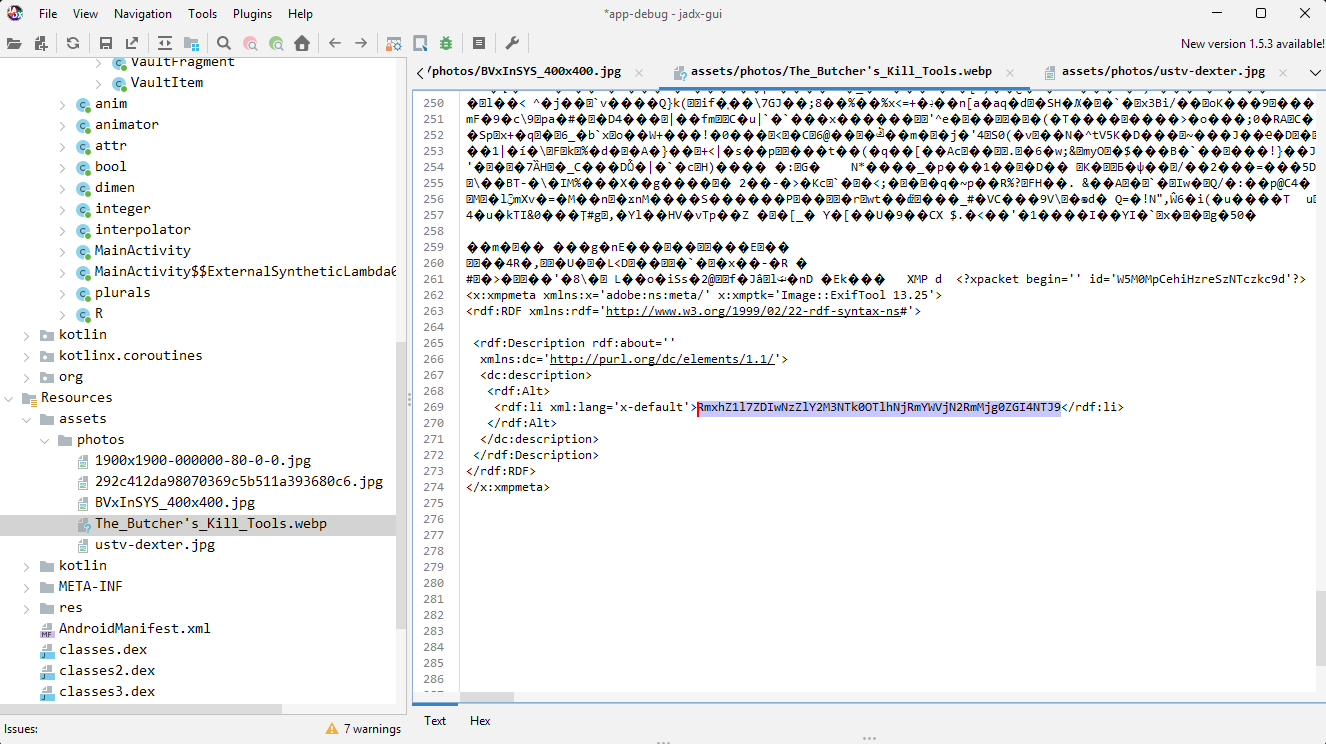Screen dimensions: 1326x744
Task: Click the Open file toolbar icon
Action: click(x=14, y=43)
